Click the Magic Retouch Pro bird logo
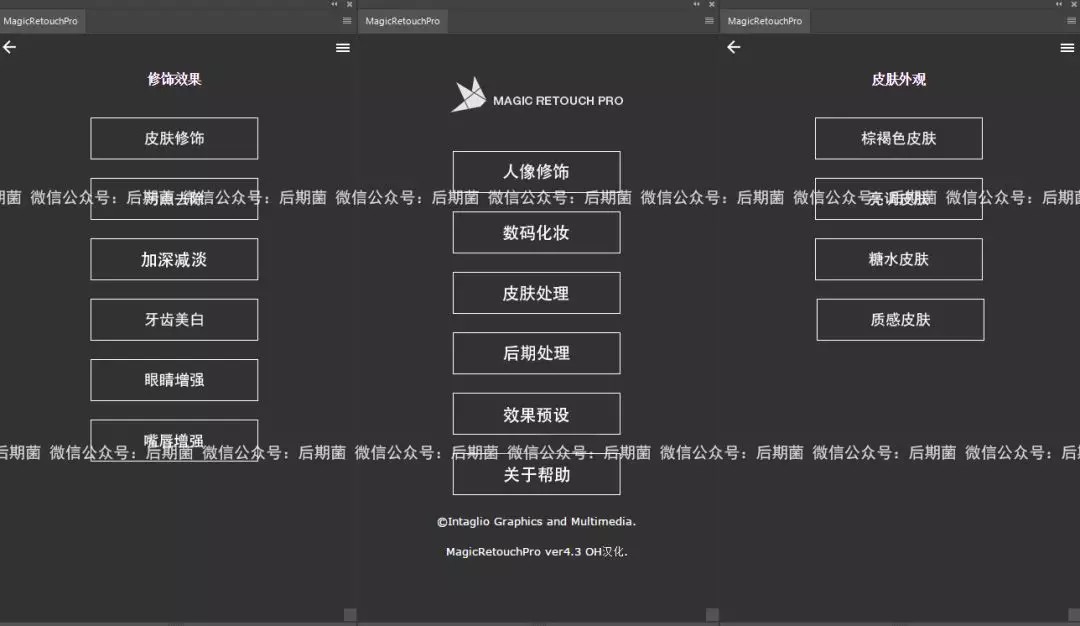 [x=469, y=94]
